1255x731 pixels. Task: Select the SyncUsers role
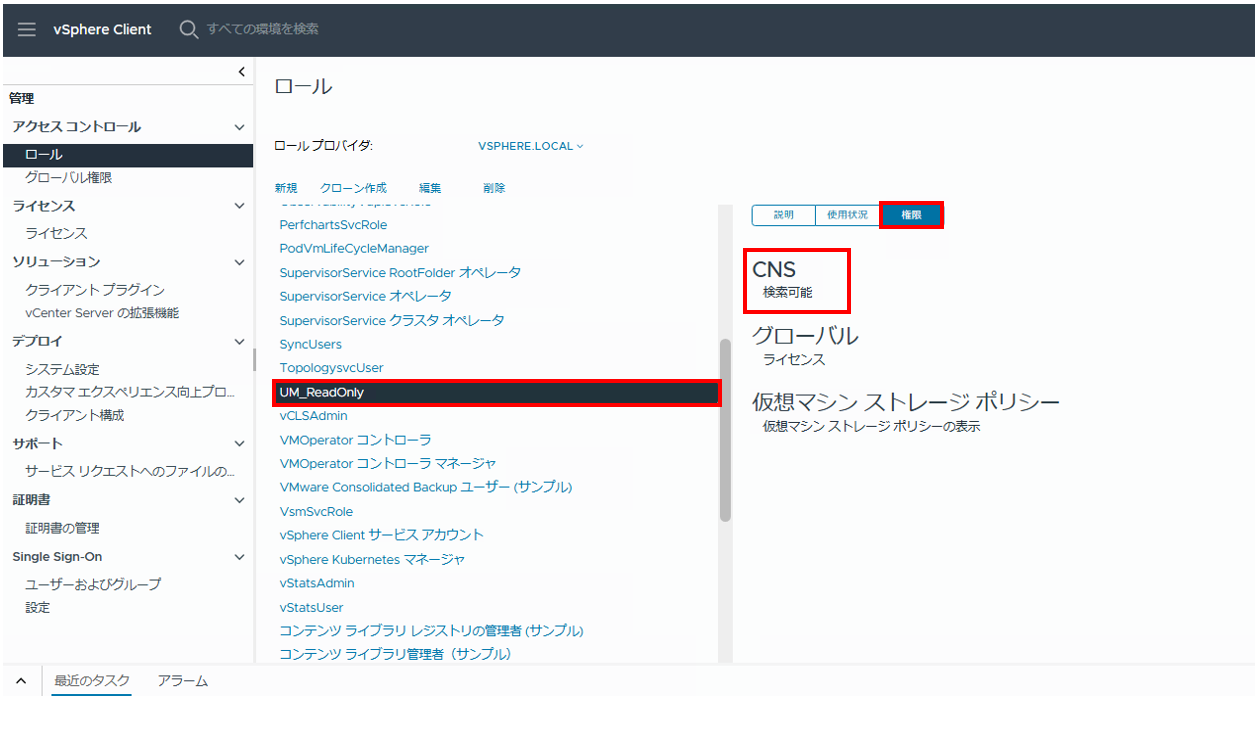pyautogui.click(x=310, y=344)
